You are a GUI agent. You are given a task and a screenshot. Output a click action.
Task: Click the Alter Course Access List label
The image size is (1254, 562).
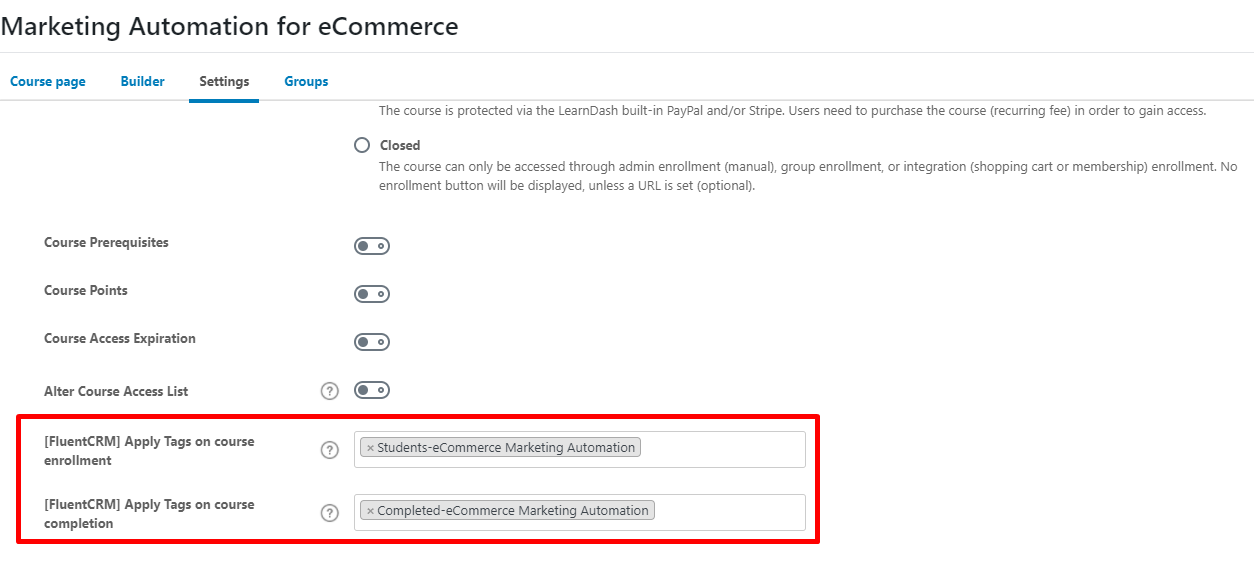pyautogui.click(x=116, y=391)
